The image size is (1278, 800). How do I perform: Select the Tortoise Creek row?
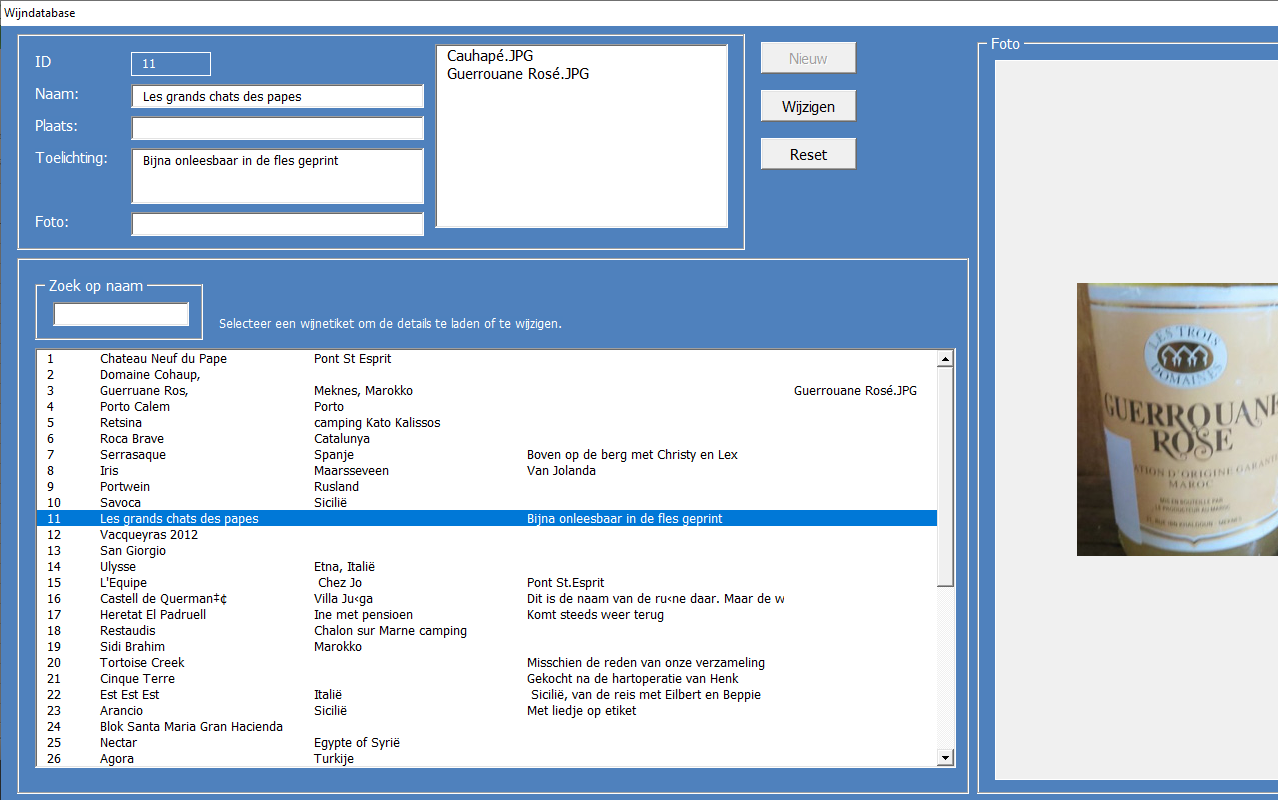click(487, 663)
